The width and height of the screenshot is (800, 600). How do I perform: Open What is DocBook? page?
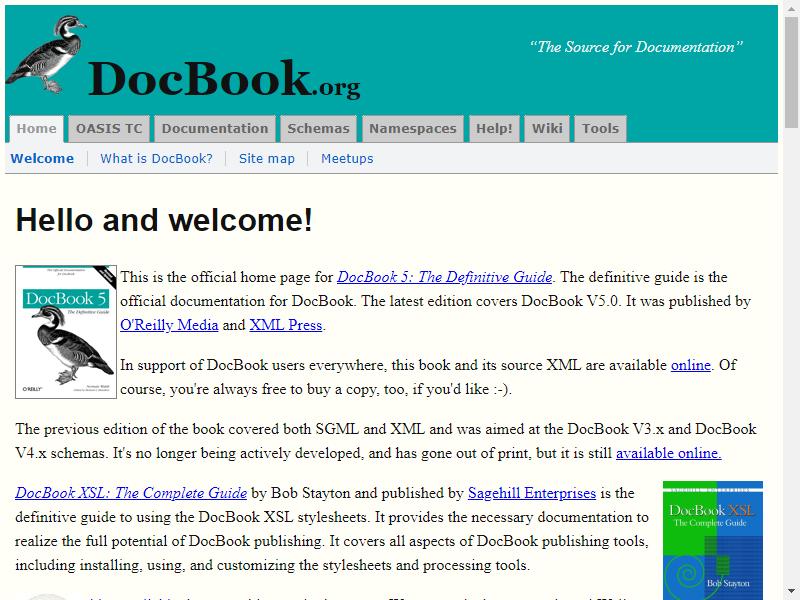(x=156, y=159)
